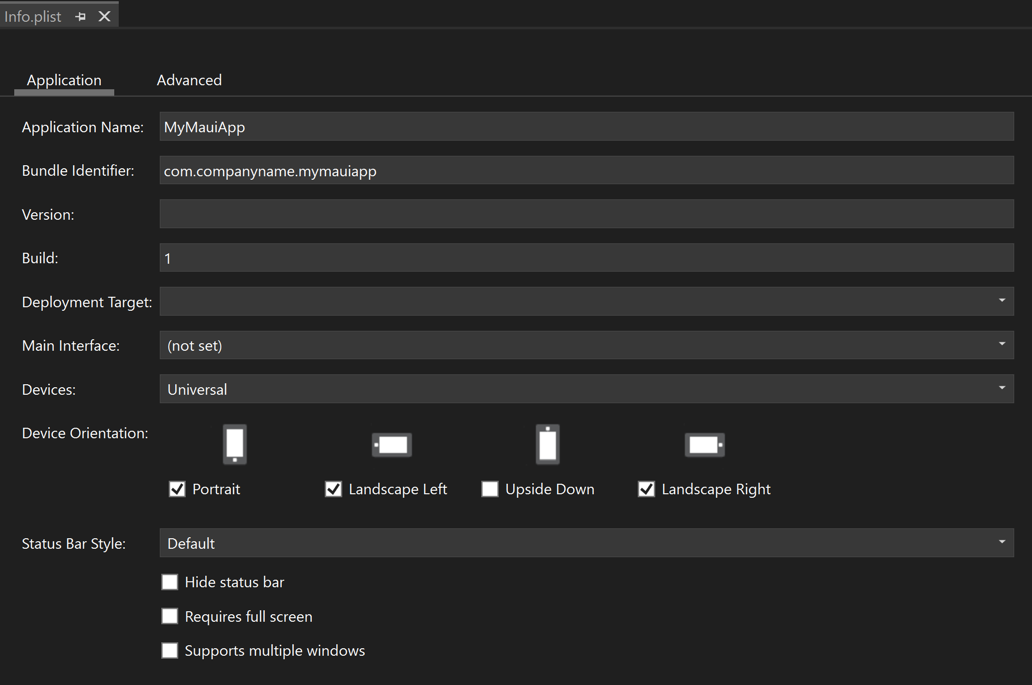Image resolution: width=1032 pixels, height=685 pixels.
Task: Click the Bundle Identifier text field
Action: 587,170
